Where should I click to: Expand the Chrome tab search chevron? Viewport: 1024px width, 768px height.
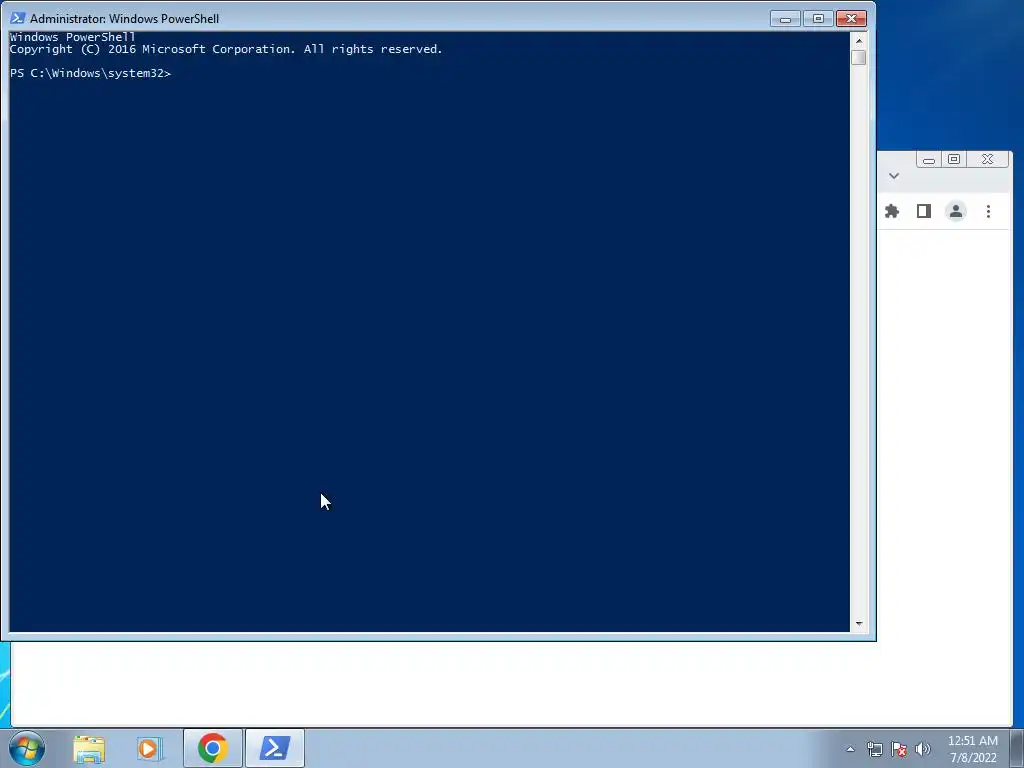coord(894,176)
